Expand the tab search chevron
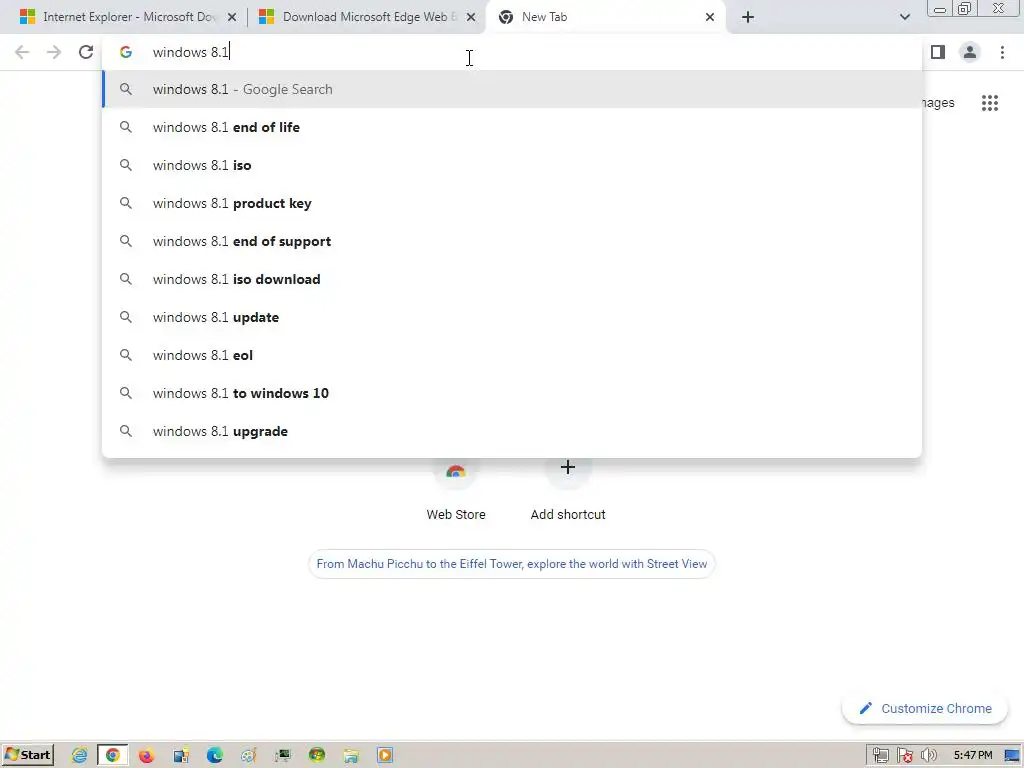 (904, 17)
